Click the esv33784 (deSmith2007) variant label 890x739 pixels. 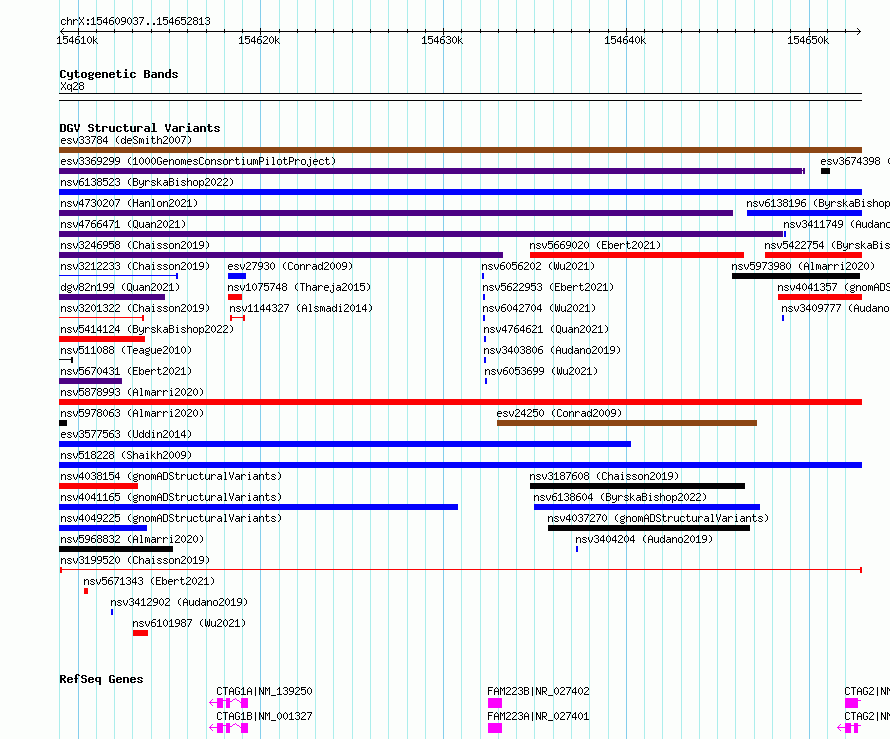tap(126, 140)
